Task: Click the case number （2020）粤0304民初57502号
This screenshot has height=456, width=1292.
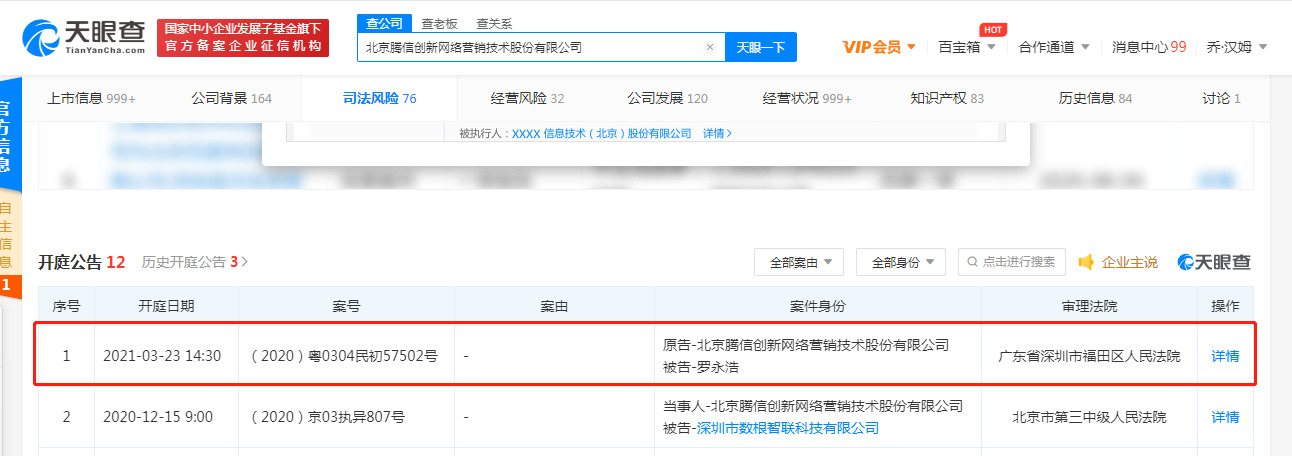Action: coord(345,356)
